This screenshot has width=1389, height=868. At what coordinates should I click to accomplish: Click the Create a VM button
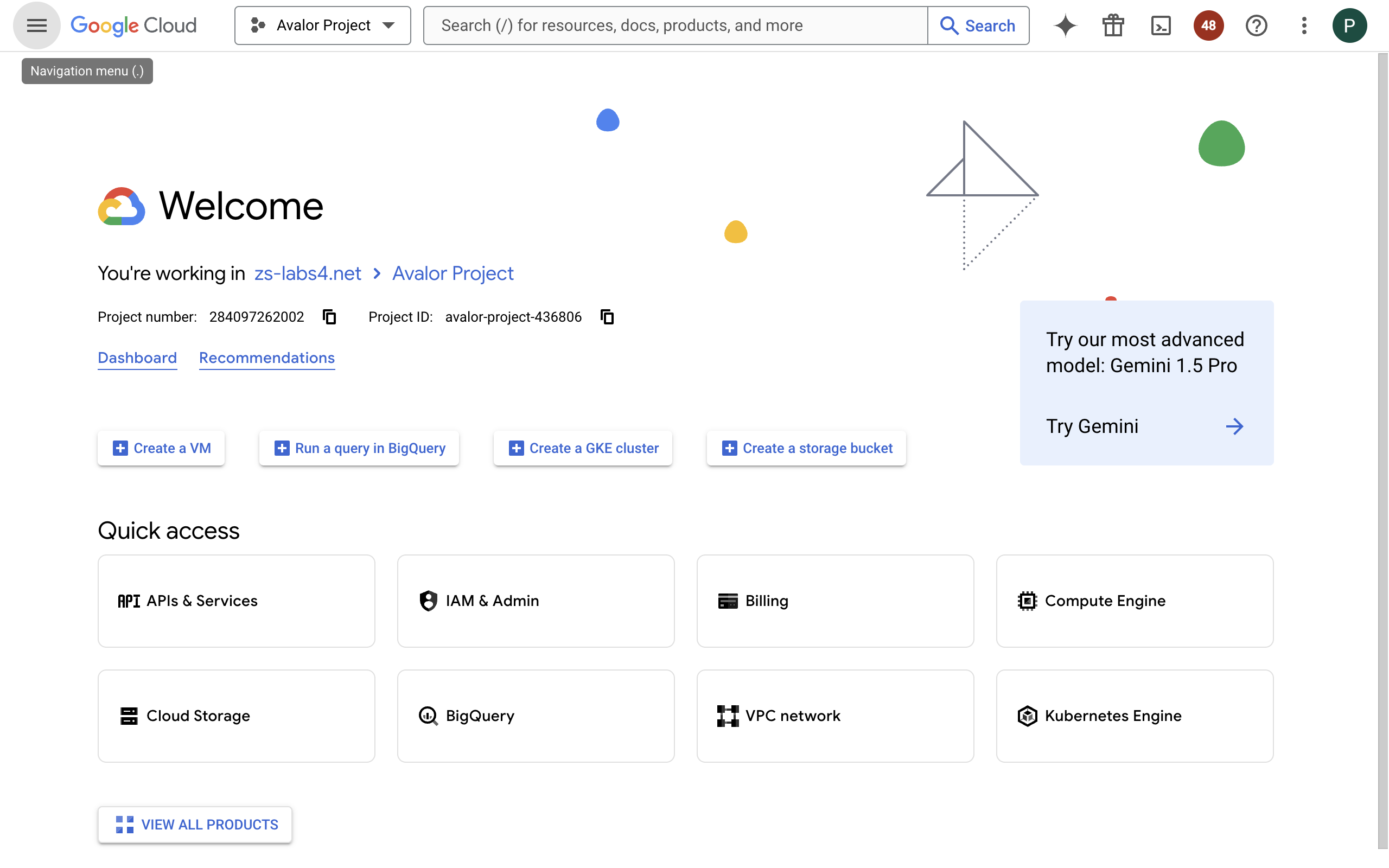161,448
